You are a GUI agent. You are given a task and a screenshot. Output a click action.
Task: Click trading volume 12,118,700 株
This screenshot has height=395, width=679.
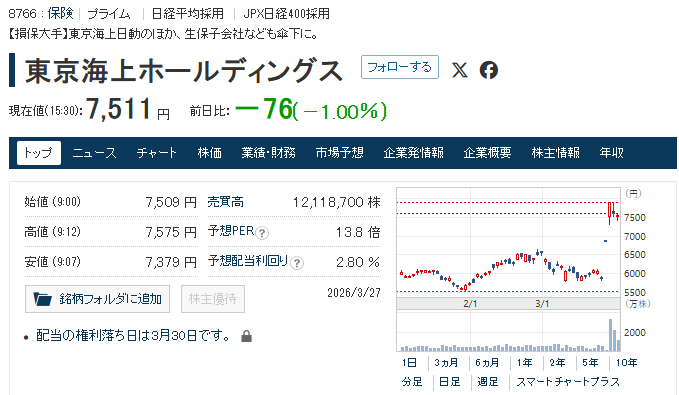(336, 202)
